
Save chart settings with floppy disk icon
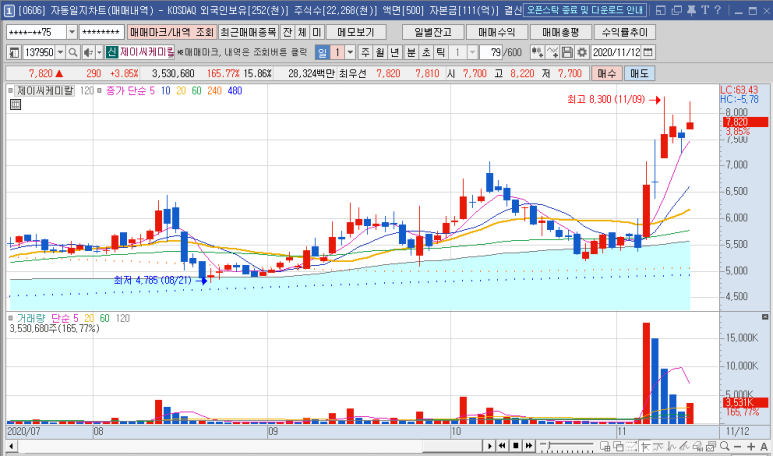567,52
